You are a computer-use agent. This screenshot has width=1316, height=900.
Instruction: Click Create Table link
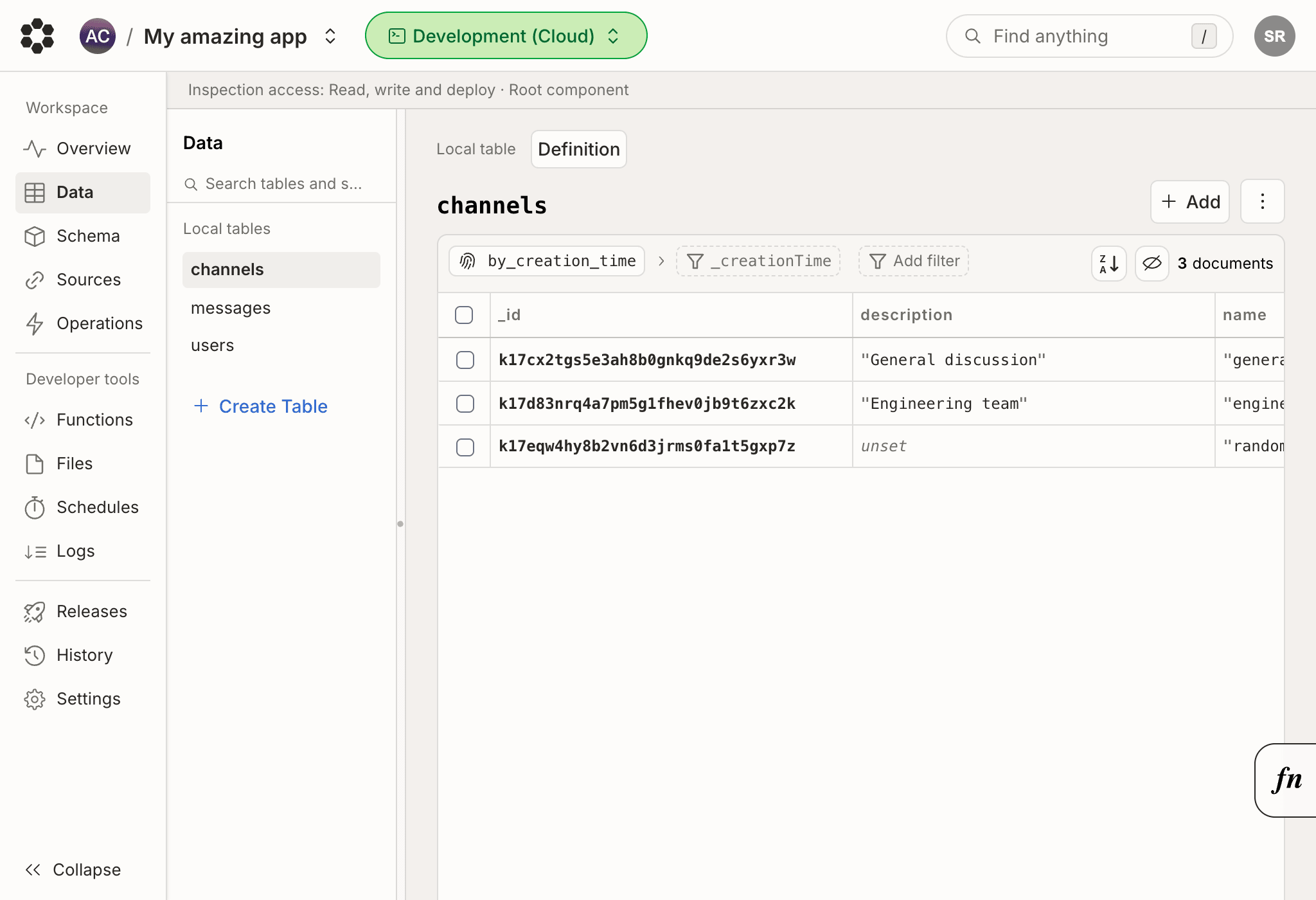tap(261, 406)
